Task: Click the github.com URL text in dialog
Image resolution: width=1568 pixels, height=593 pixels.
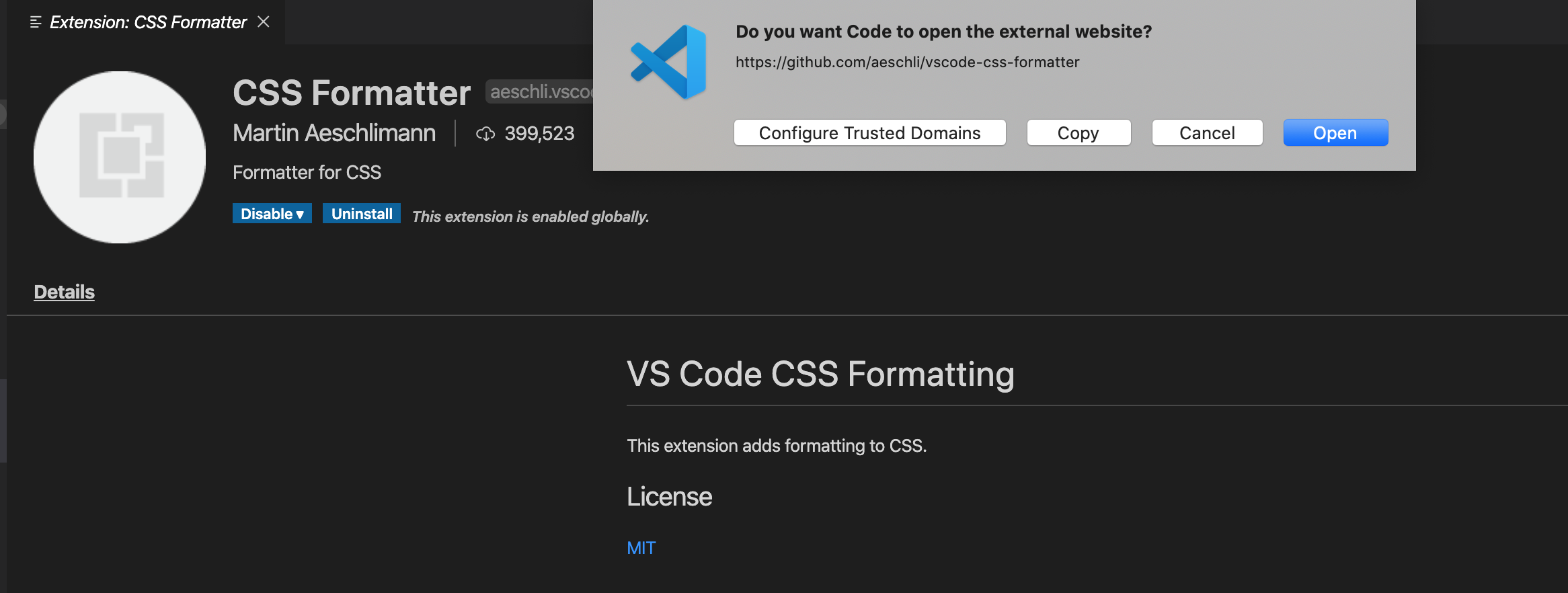Action: coord(907,62)
